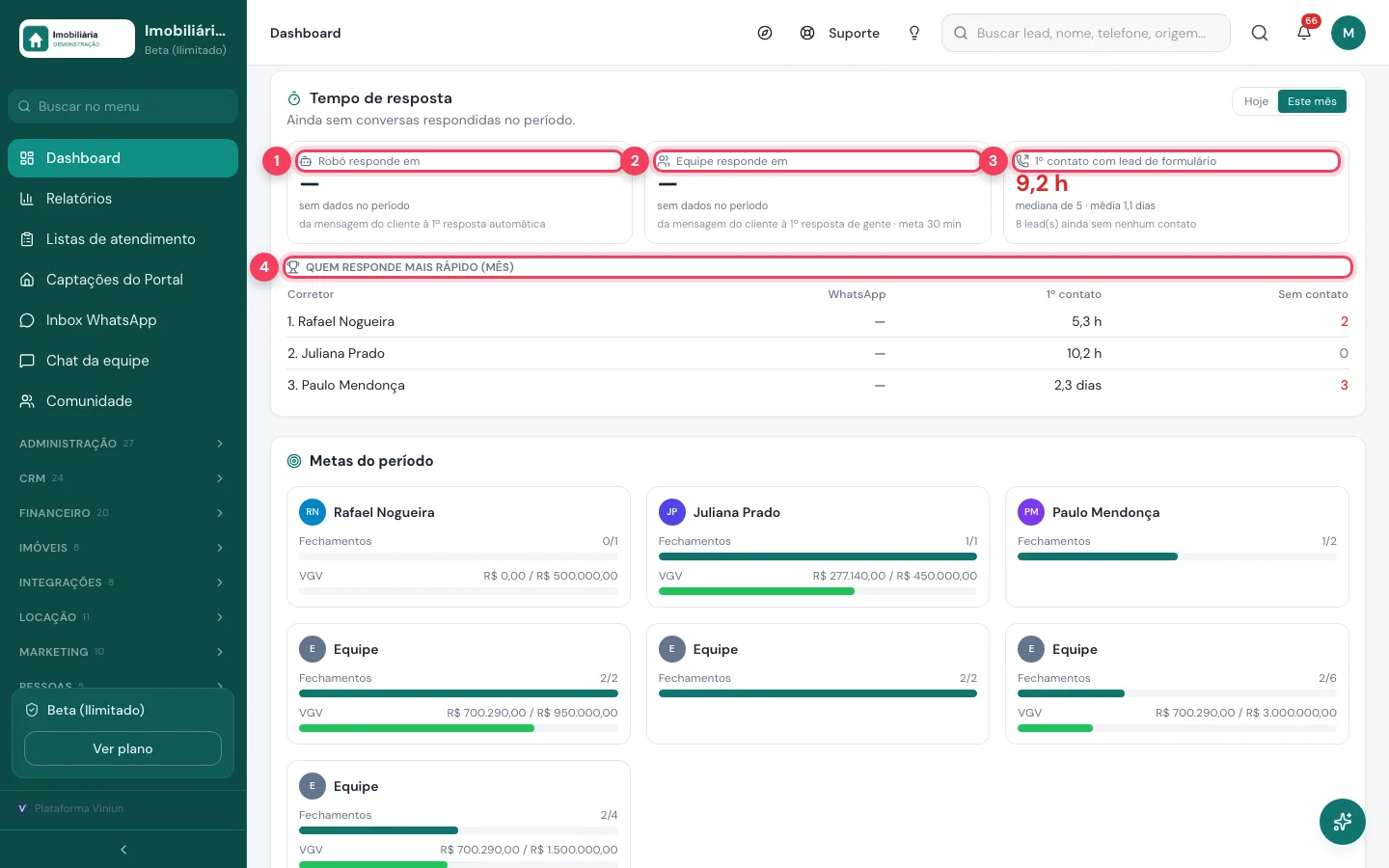Click the magnifier search button
This screenshot has width=1389, height=868.
(1260, 33)
